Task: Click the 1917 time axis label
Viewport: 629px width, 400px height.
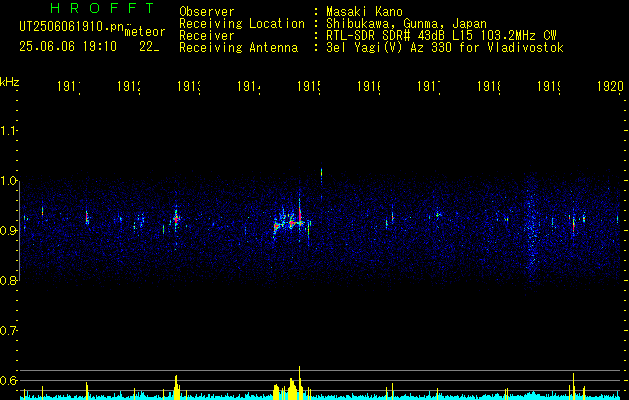Action: pyautogui.click(x=429, y=86)
